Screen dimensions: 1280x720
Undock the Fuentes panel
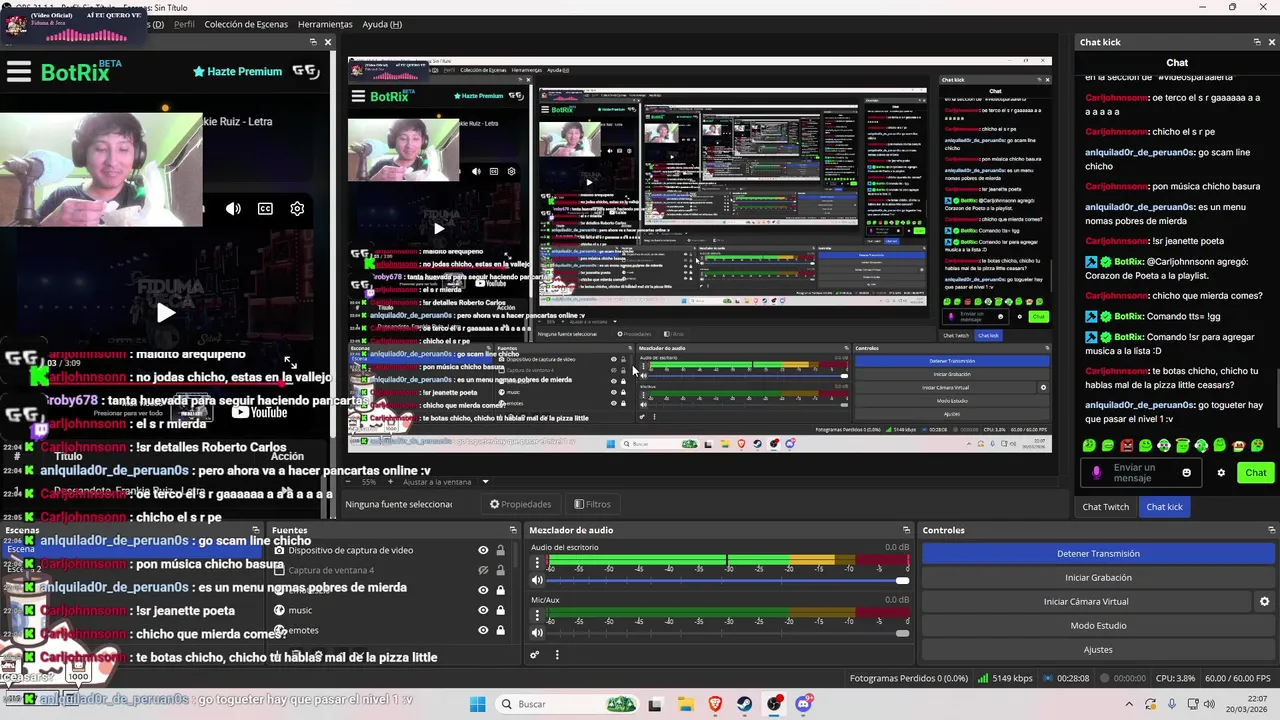[513, 530]
